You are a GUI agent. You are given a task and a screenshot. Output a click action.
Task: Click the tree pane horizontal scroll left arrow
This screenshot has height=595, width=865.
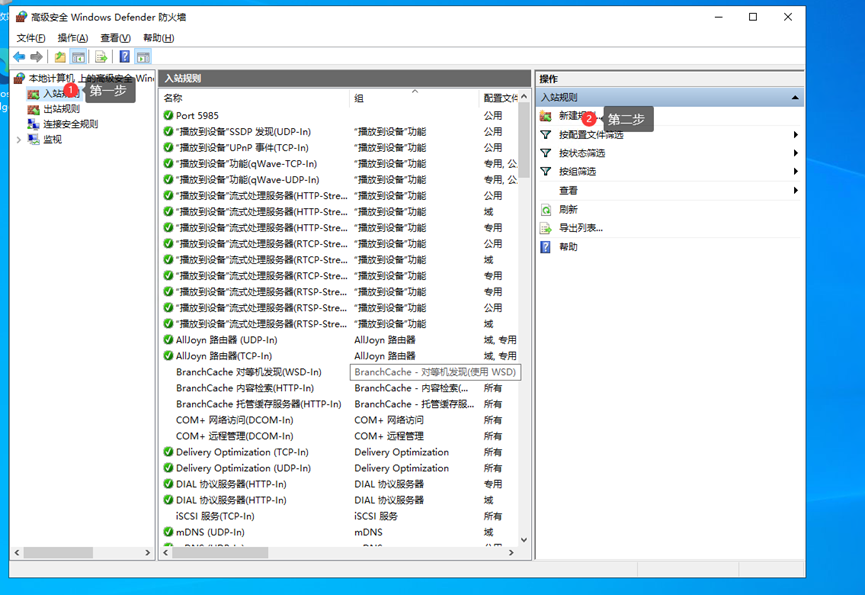click(x=17, y=553)
